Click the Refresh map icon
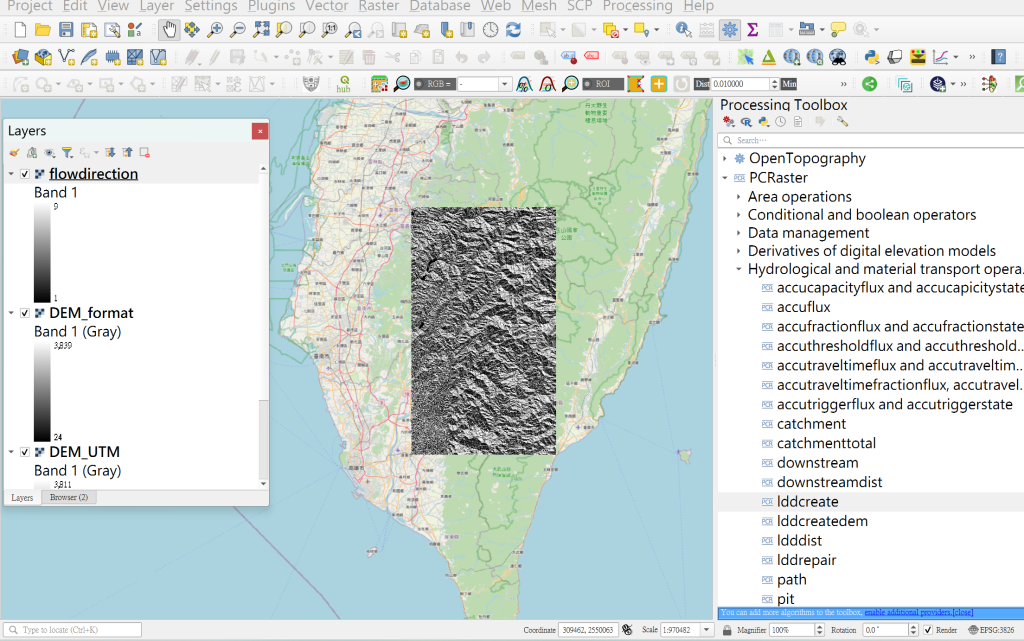1024x641 pixels. tap(513, 29)
